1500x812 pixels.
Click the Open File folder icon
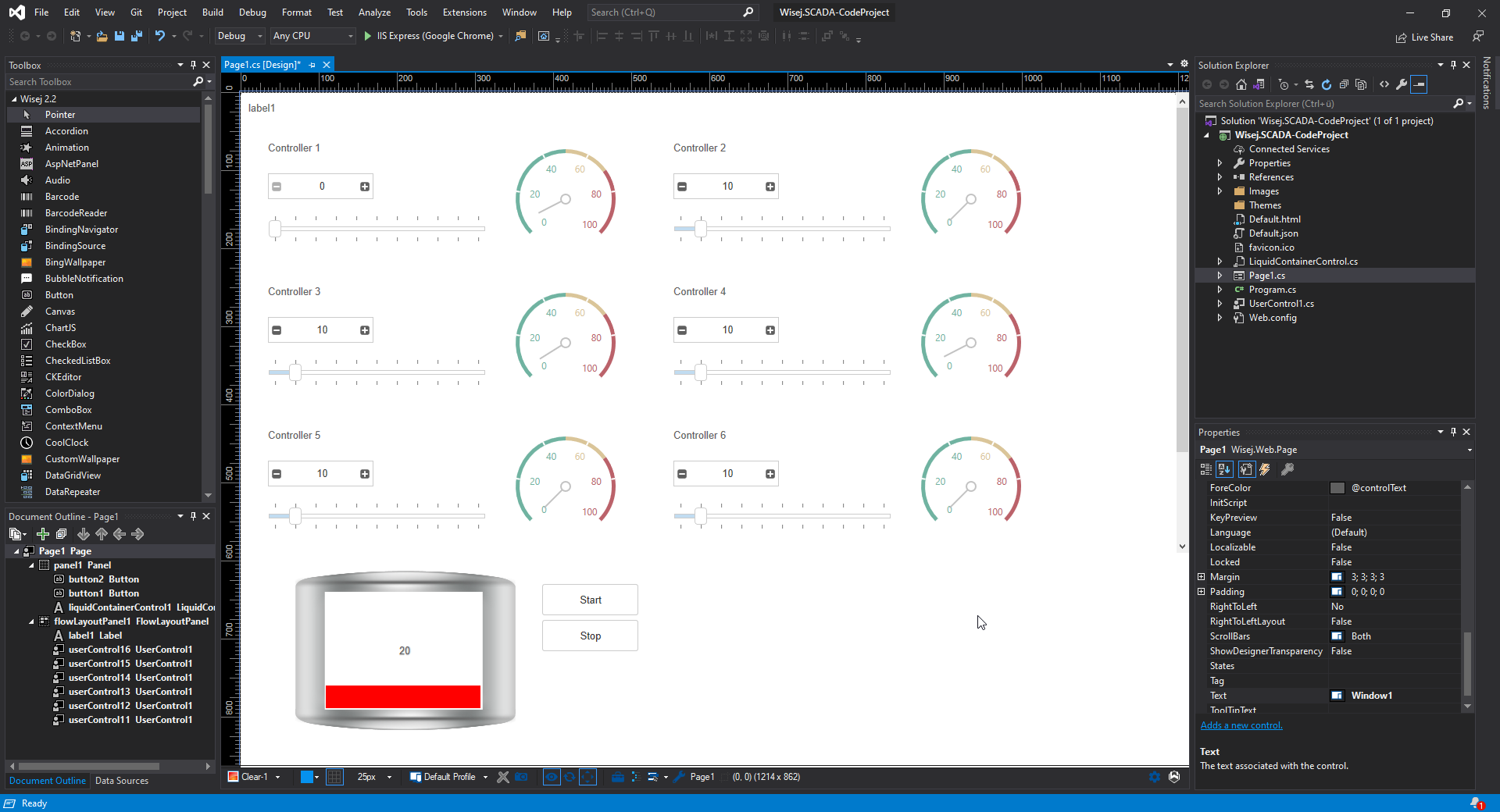(x=102, y=36)
